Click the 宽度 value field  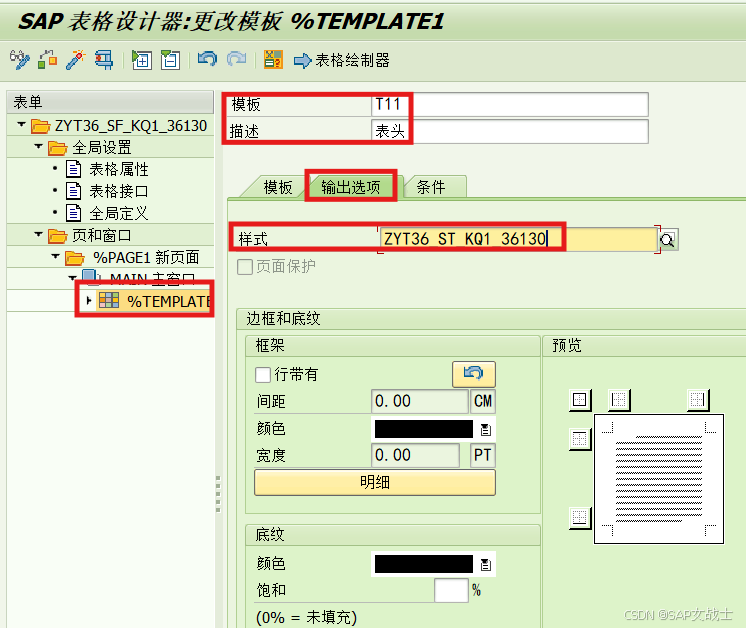tap(415, 455)
